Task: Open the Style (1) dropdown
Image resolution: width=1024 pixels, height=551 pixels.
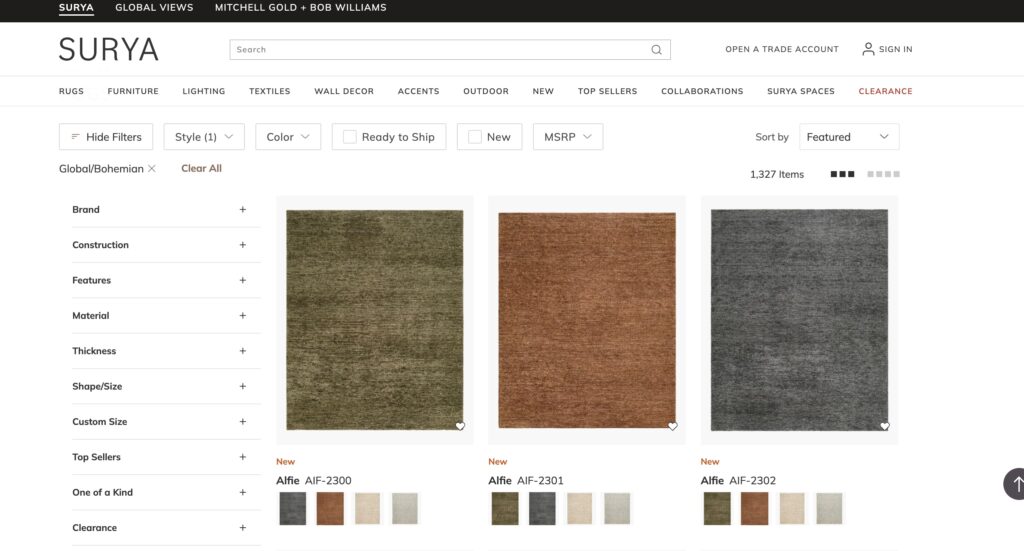Action: point(204,137)
